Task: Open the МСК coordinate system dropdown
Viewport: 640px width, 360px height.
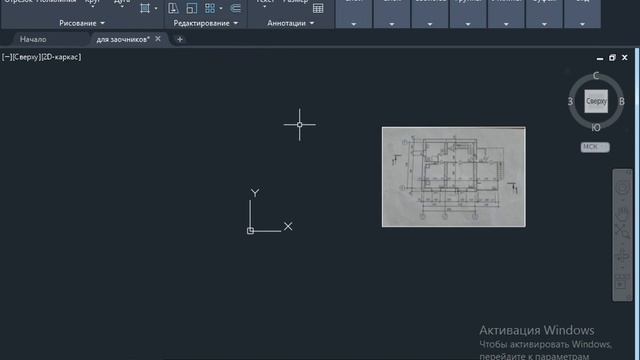Action: 595,147
